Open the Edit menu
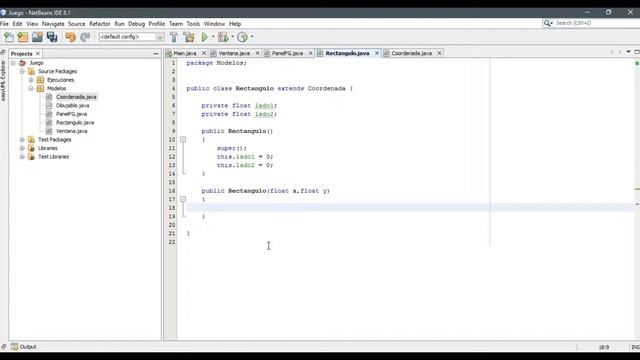Screen dimensions: 640x360 click(17, 24)
